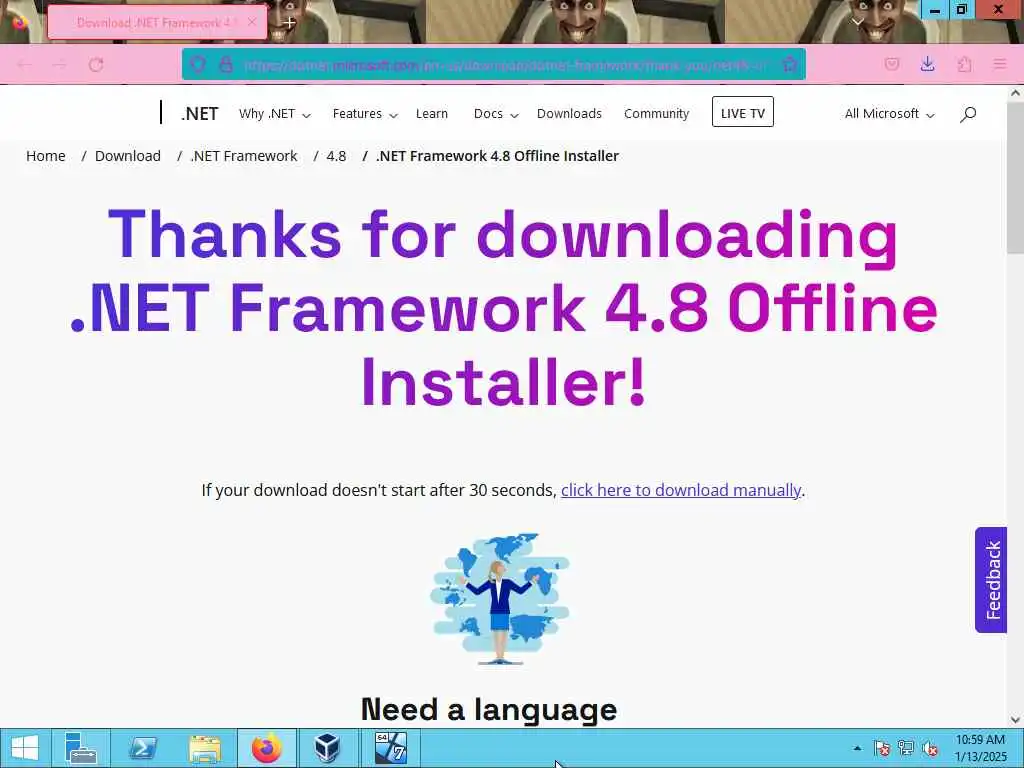Viewport: 1024px width, 768px height.
Task: Open the flag notification tray icon
Action: 882,748
